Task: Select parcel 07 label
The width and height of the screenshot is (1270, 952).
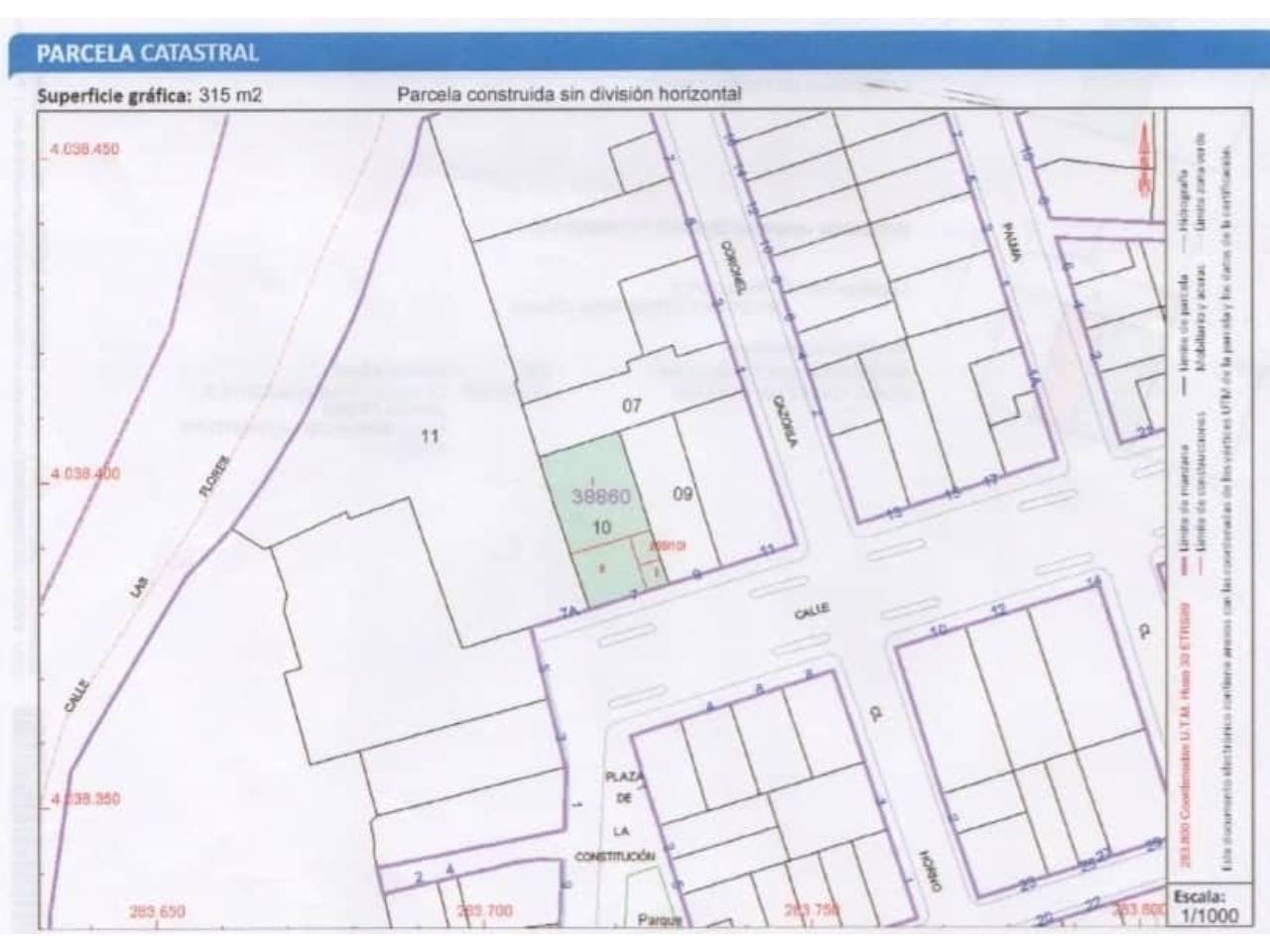Action: coord(632,405)
